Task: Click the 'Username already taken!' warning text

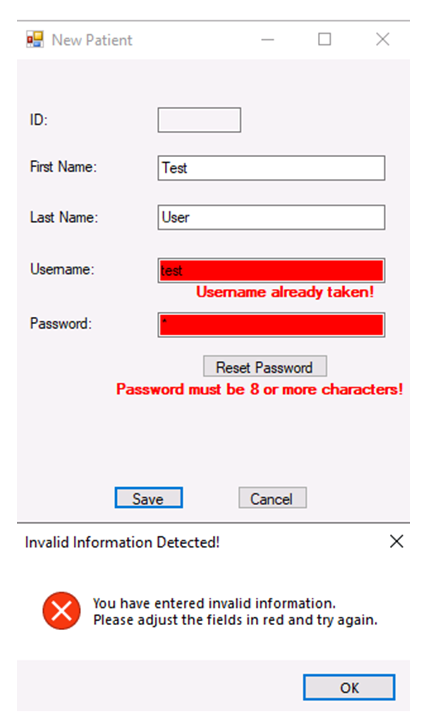Action: (285, 292)
